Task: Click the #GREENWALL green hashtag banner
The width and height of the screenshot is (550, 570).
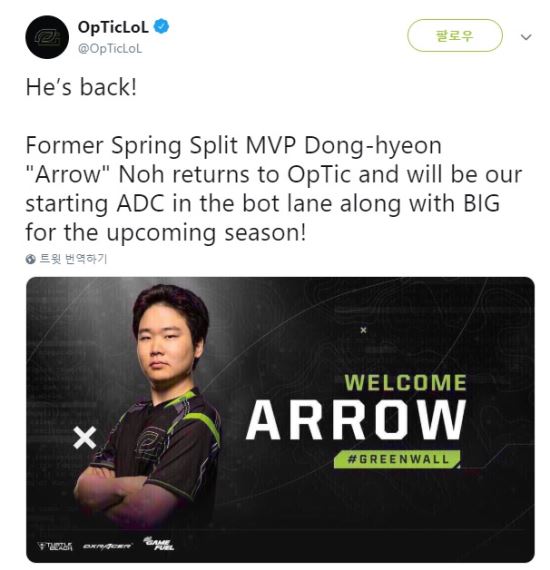Action: [x=397, y=459]
